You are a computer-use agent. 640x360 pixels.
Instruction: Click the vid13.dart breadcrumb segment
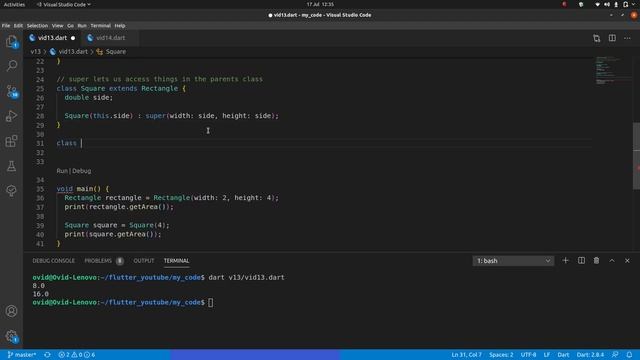coord(69,52)
